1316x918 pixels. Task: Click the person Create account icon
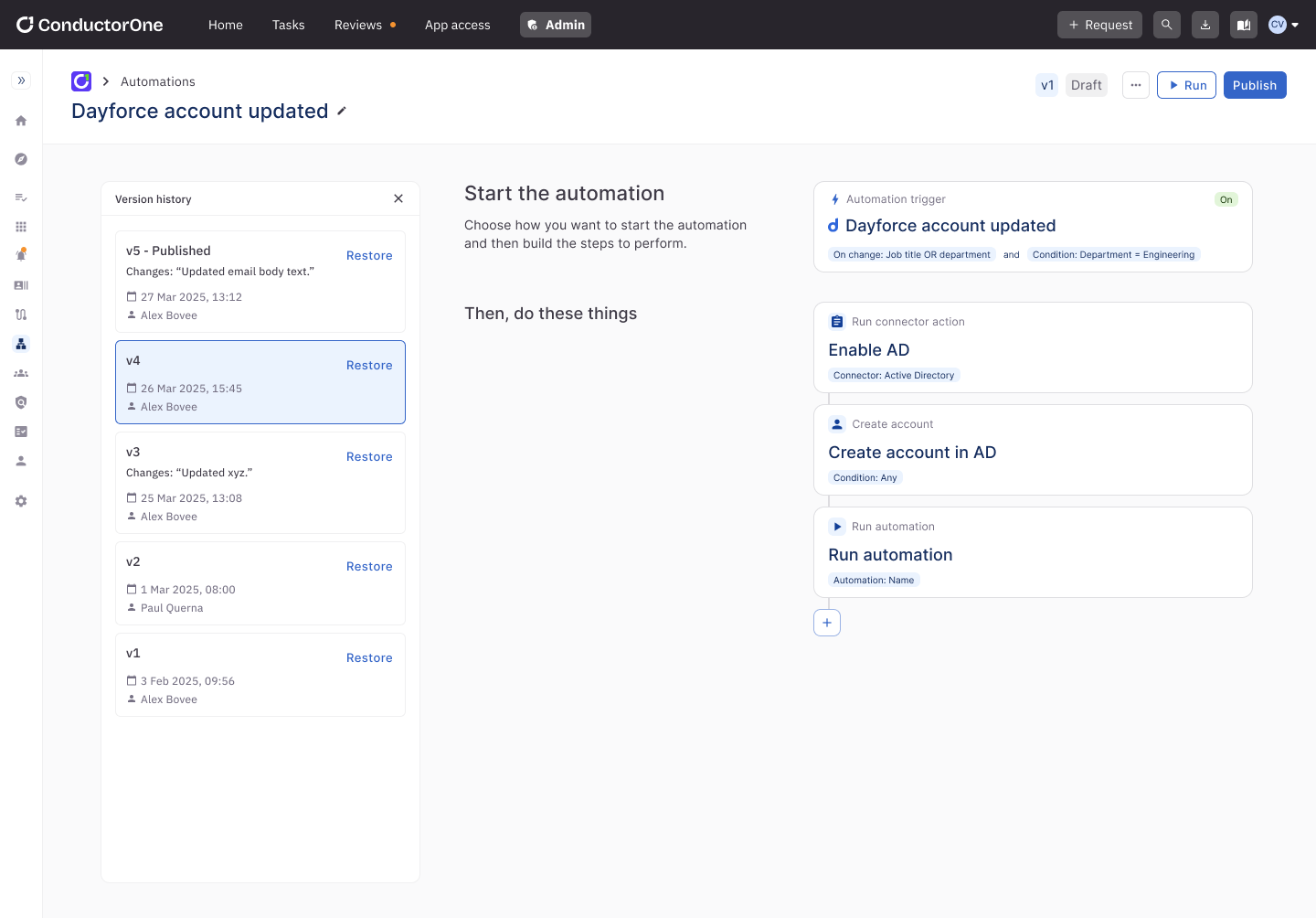[x=837, y=424]
